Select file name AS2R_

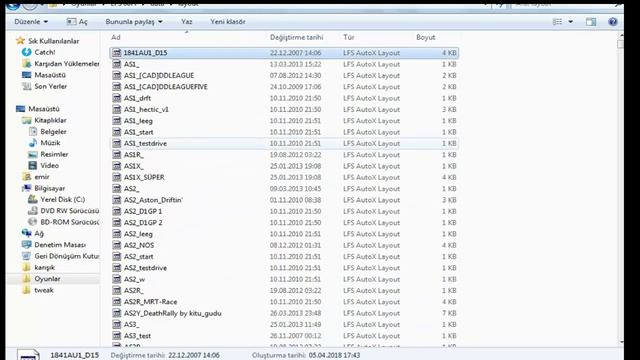tap(133, 291)
